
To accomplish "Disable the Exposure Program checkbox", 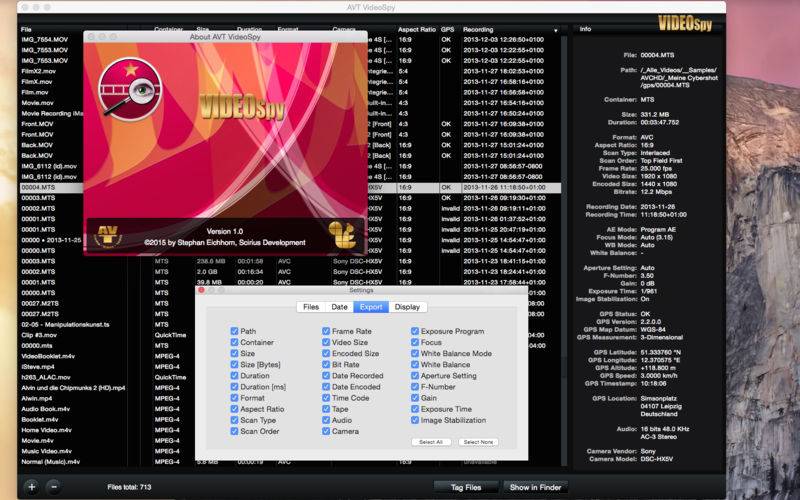I will (415, 331).
